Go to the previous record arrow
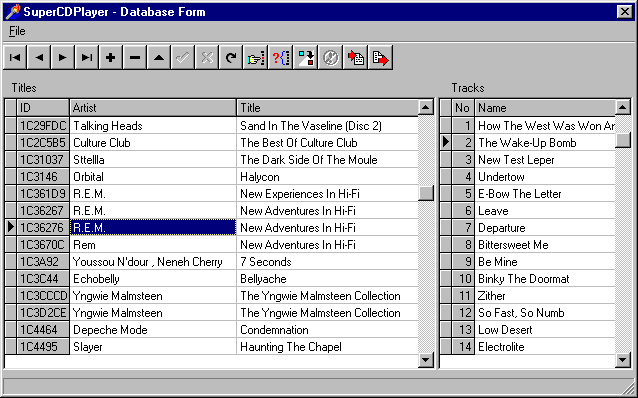638x398 pixels. (x=39, y=58)
